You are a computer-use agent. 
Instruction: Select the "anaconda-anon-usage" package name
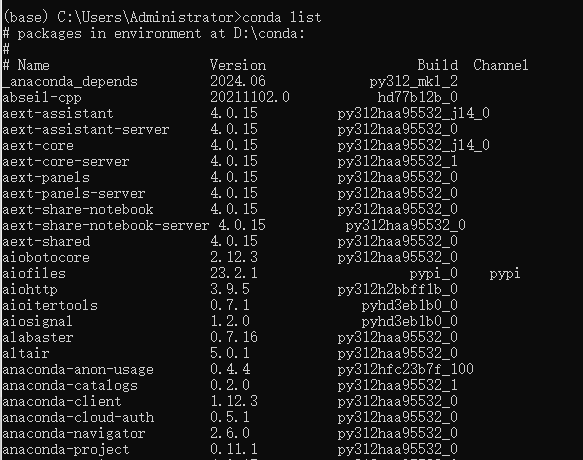click(78, 369)
